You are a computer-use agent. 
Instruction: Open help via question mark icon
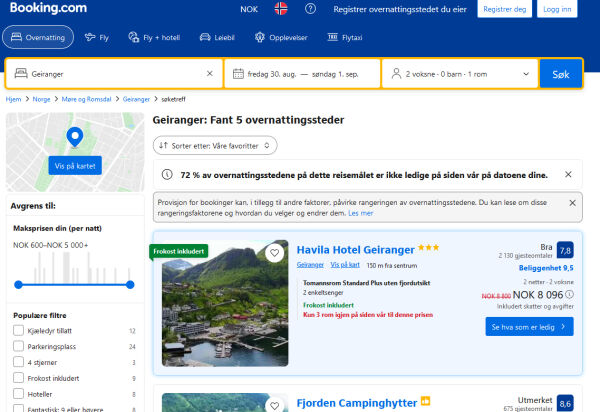310,9
